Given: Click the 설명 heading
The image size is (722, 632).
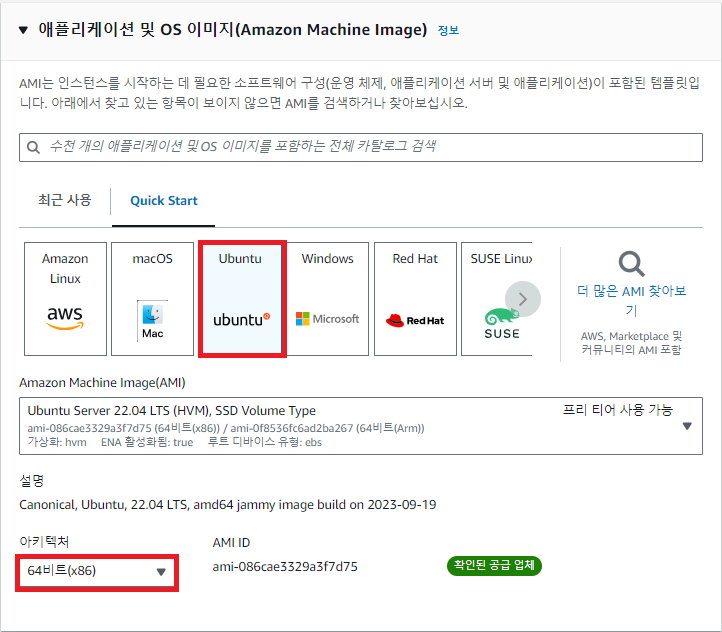Looking at the screenshot, I should (x=31, y=481).
